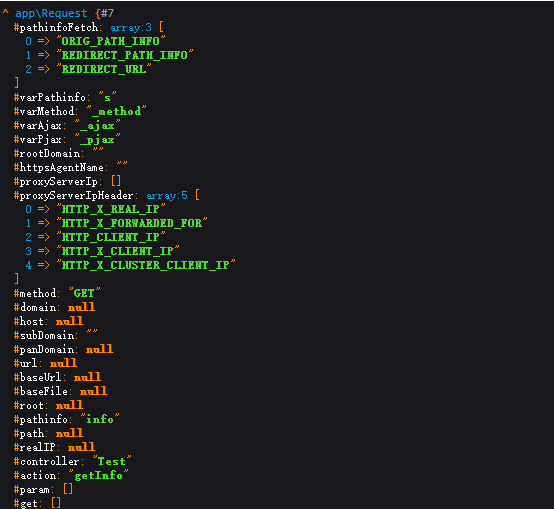Click the #varMethod property name
This screenshot has height=509, width=554.
44,111
